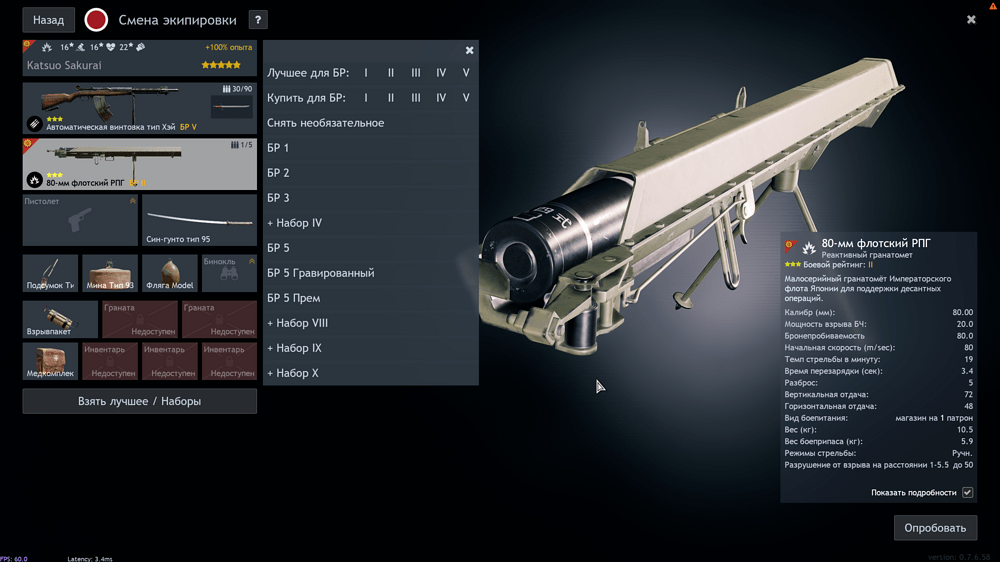The image size is (1000, 562).
Task: Click the Назад back button
Action: pyautogui.click(x=48, y=20)
